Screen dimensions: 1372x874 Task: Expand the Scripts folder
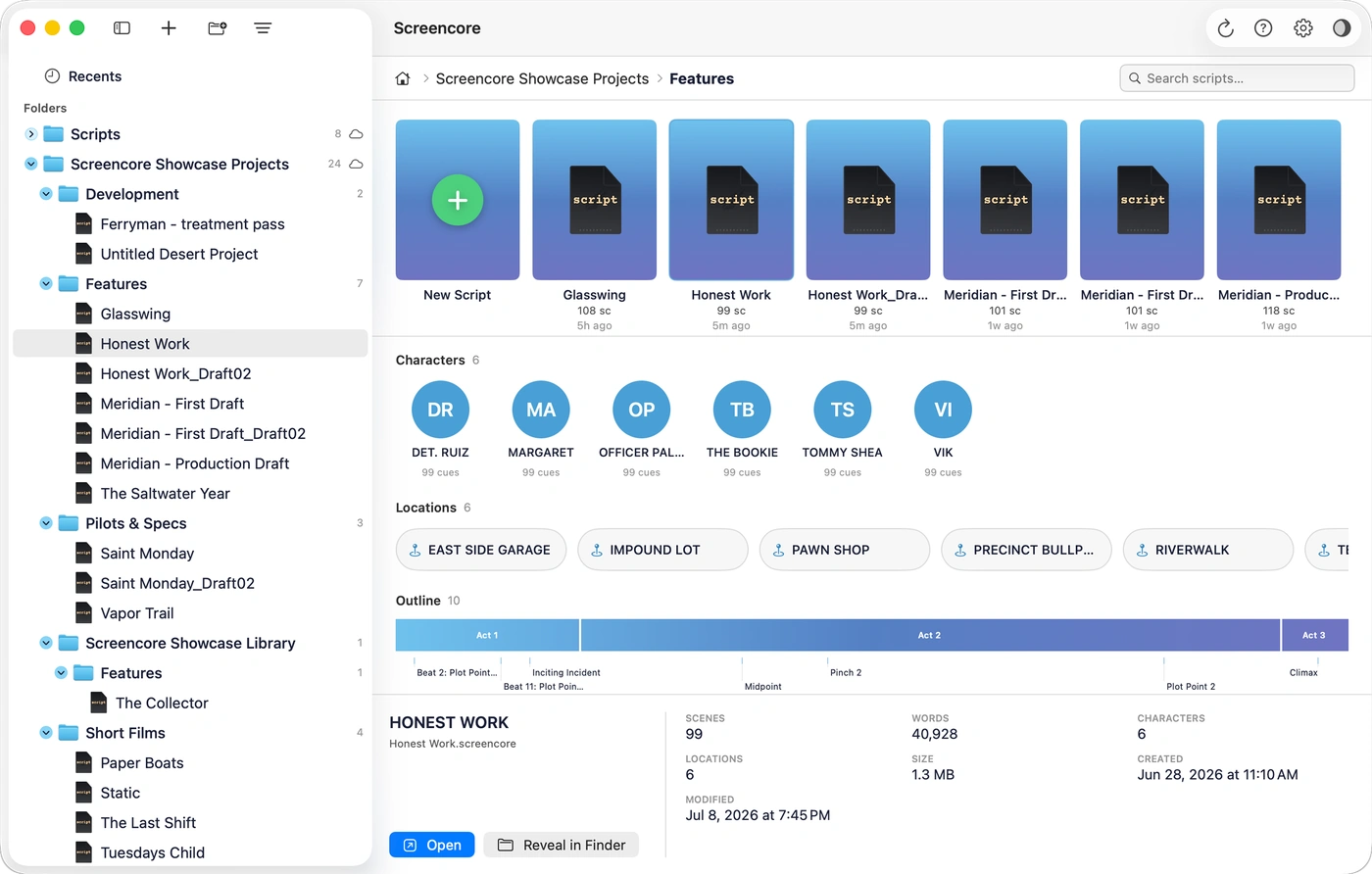click(30, 134)
